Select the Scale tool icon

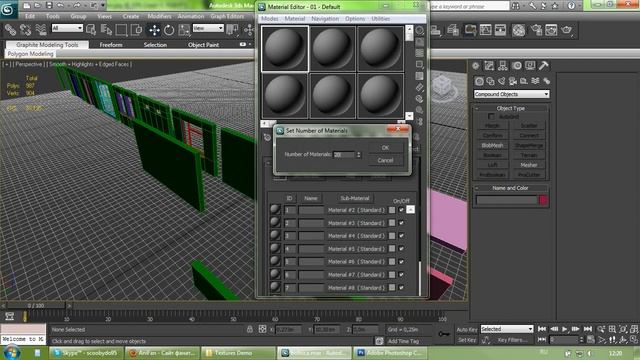pyautogui.click(x=184, y=30)
